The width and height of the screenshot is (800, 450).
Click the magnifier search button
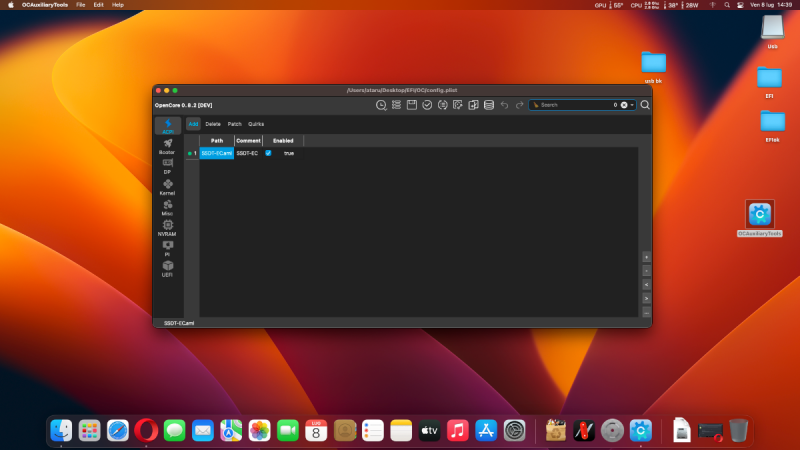(x=645, y=104)
